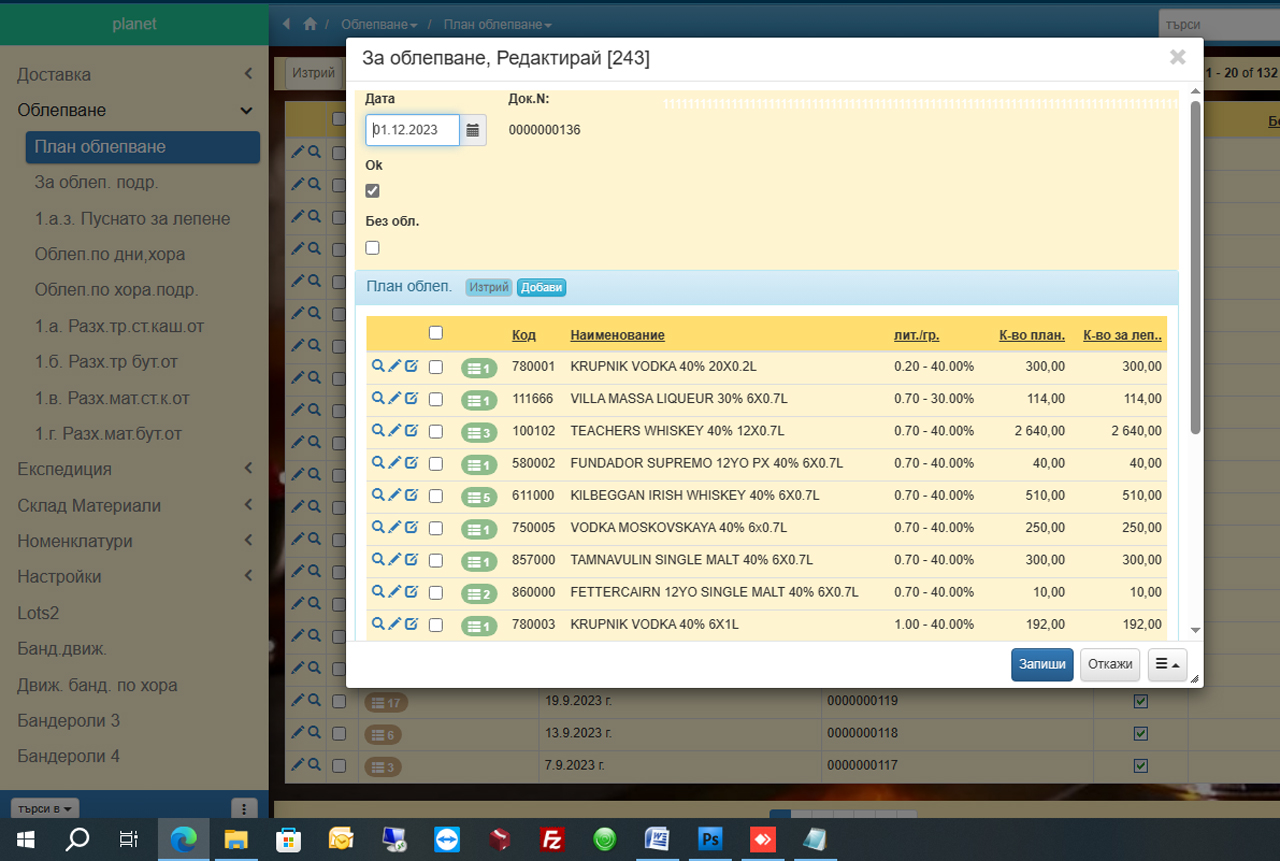Select checkbox for VILLA MASSA LIQUEUR row

click(435, 399)
